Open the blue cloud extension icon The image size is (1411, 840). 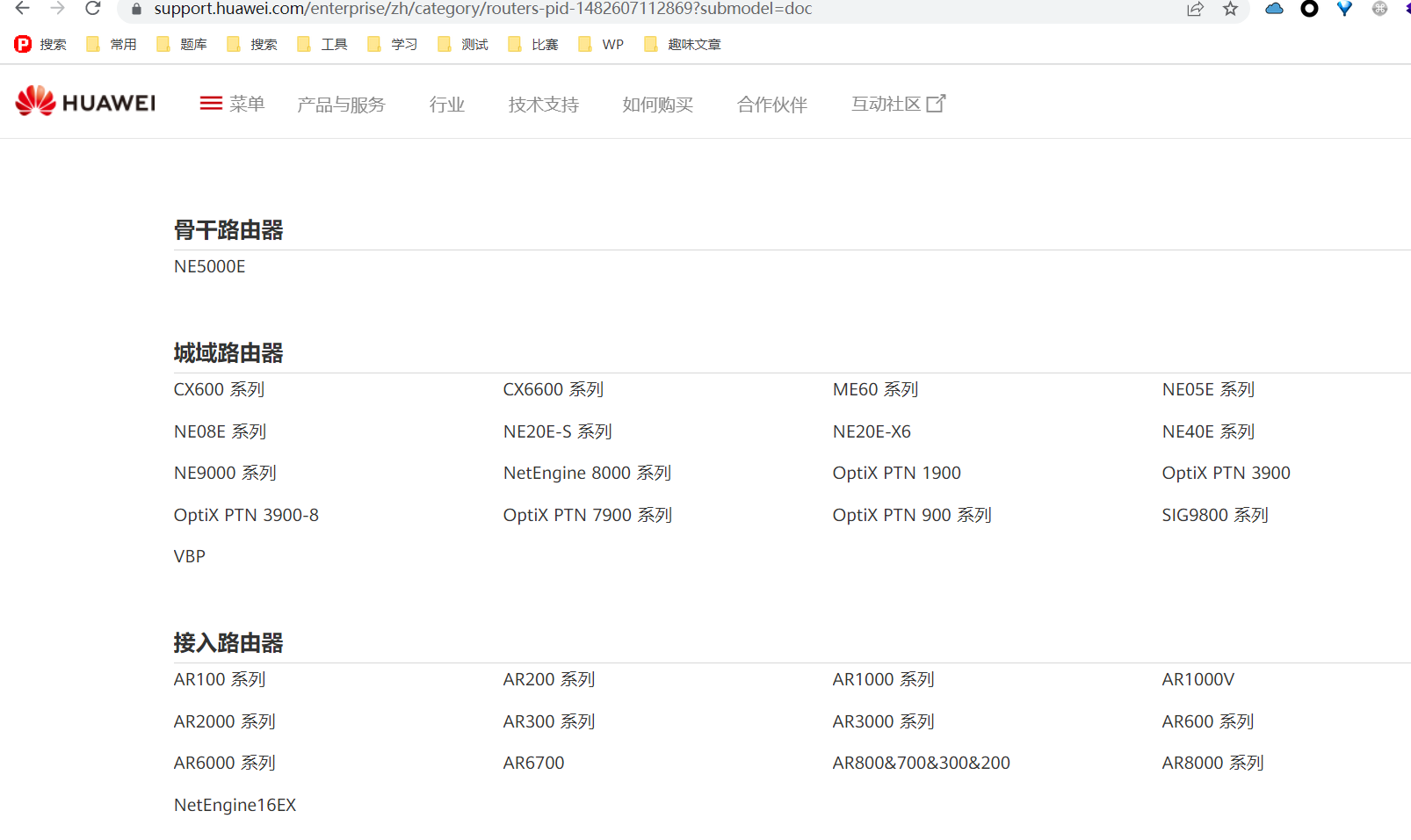[x=1274, y=9]
